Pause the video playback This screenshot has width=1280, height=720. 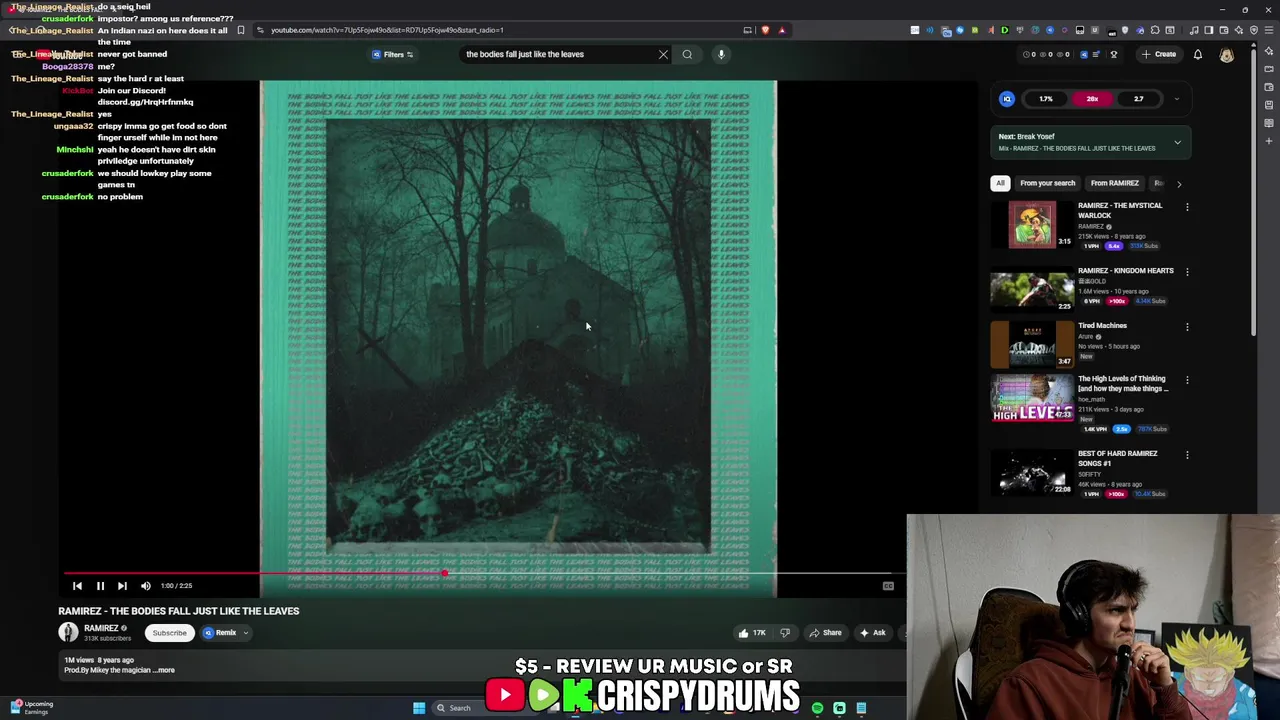point(100,586)
